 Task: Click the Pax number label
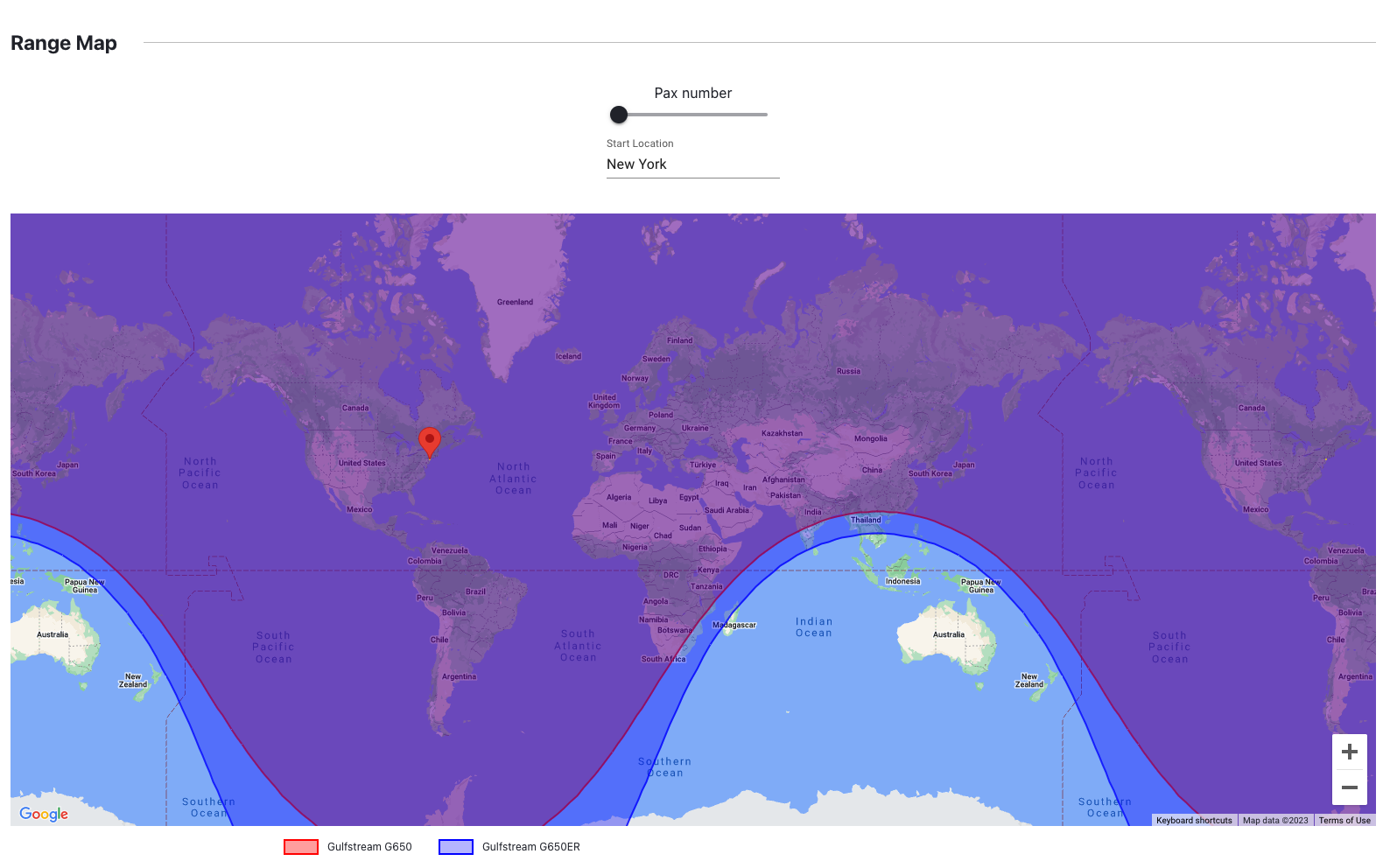(693, 94)
